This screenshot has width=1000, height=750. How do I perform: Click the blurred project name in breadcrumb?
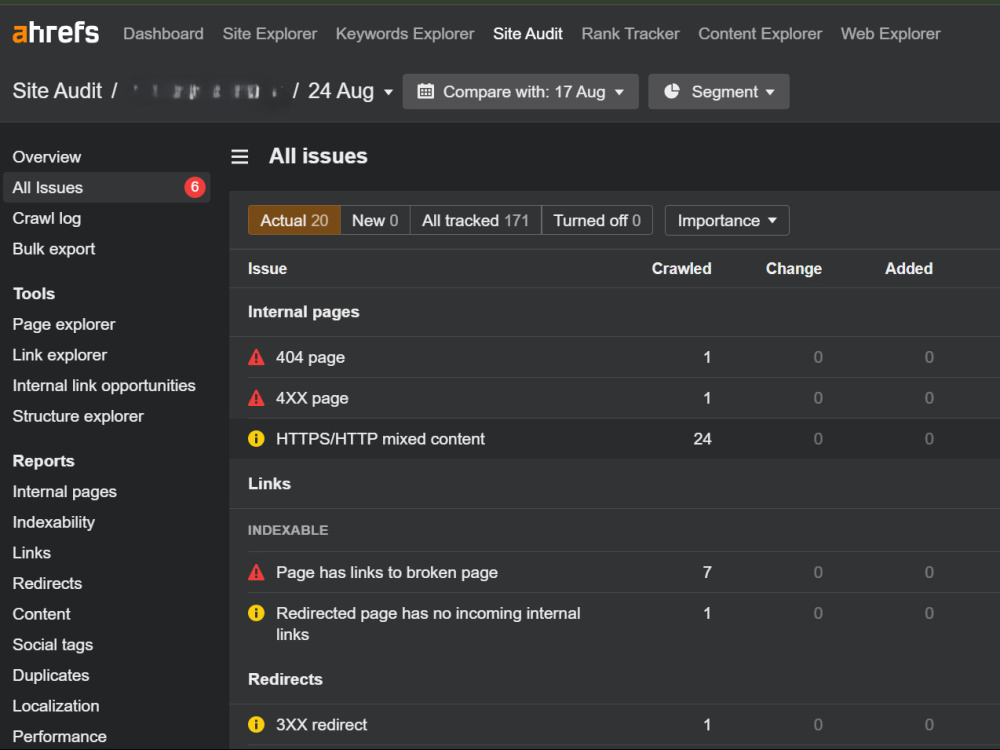click(205, 91)
